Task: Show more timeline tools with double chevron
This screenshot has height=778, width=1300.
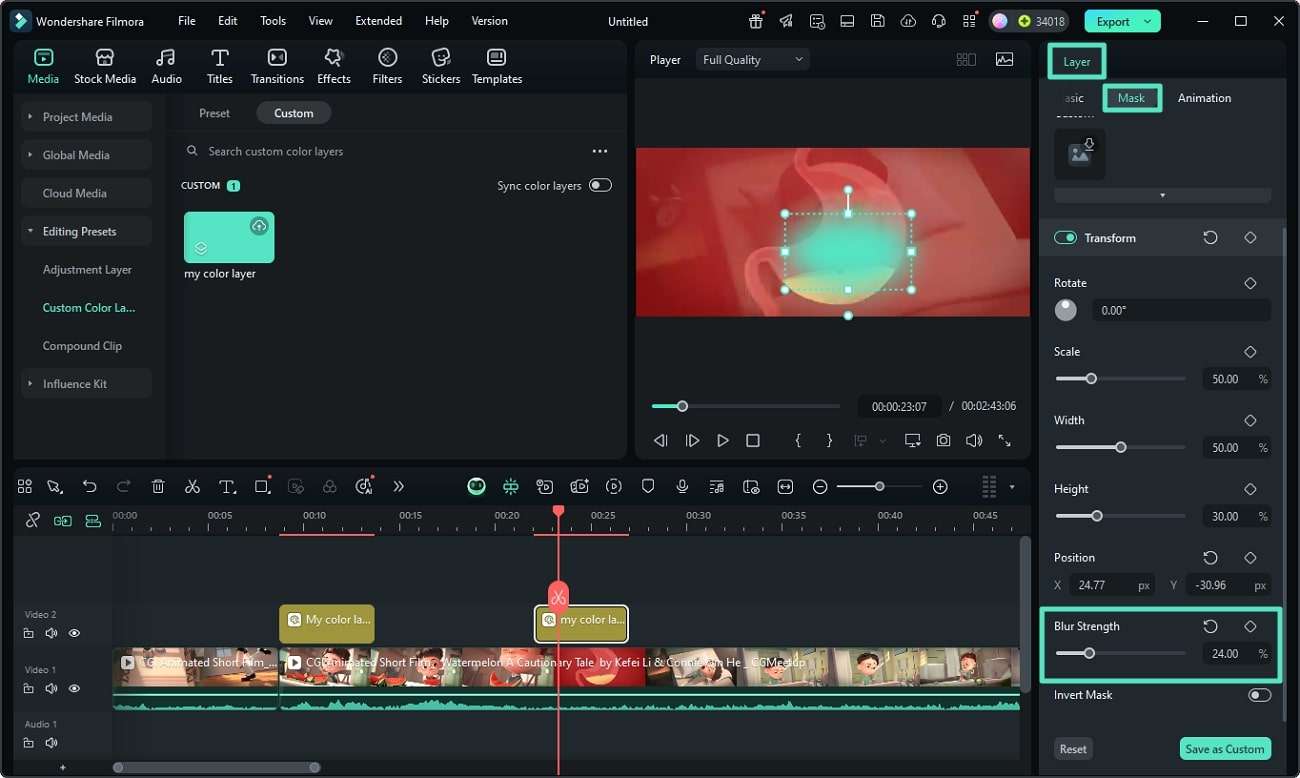Action: coord(398,486)
